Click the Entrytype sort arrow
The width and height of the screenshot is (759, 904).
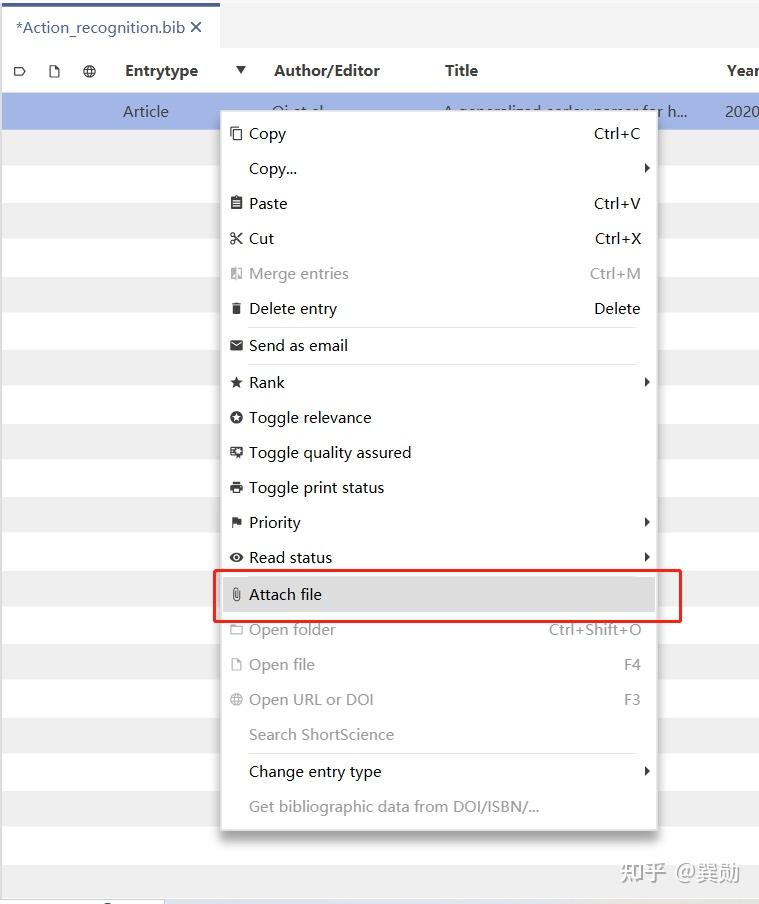point(240,70)
